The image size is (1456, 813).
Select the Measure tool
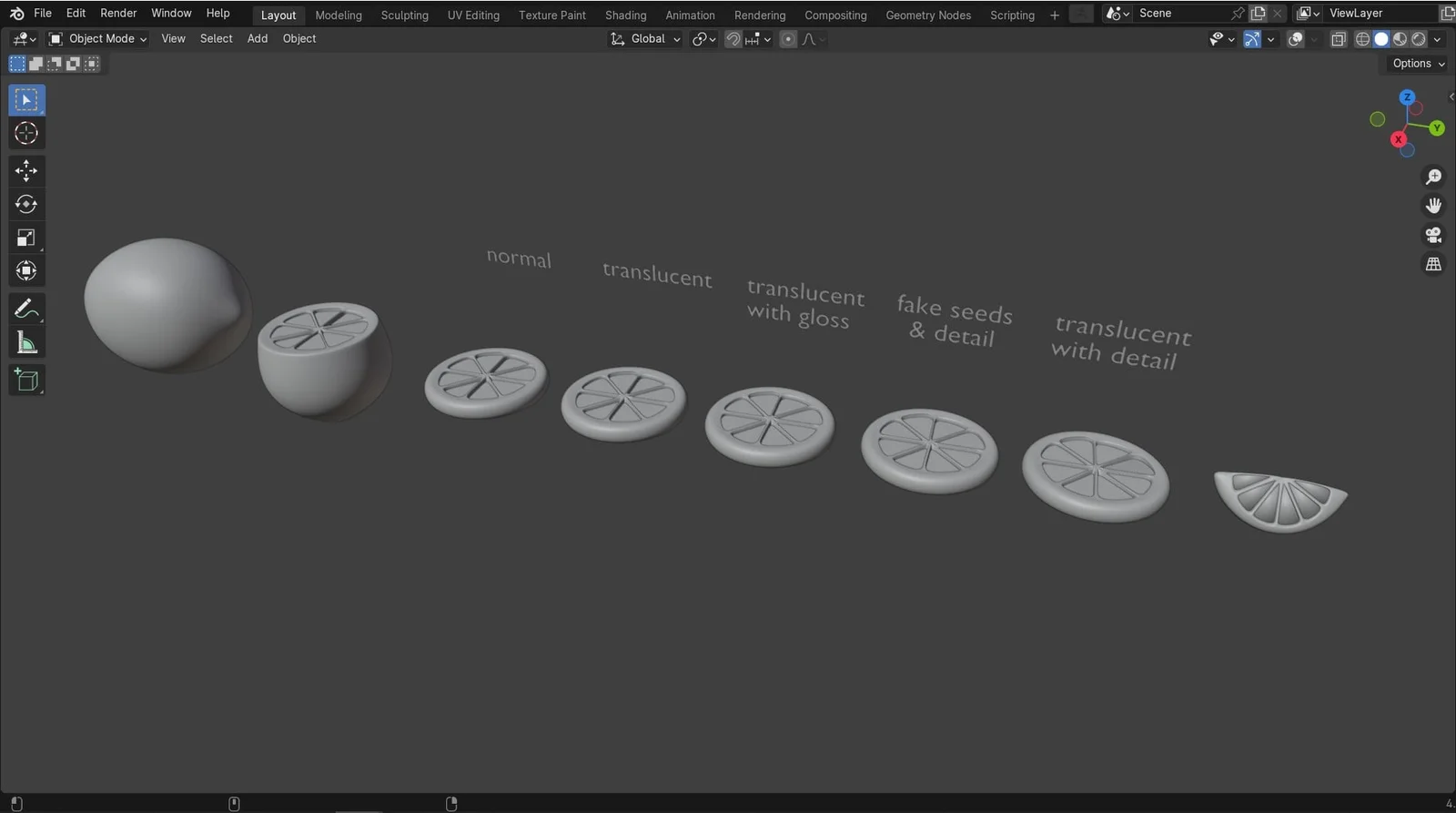pyautogui.click(x=26, y=343)
